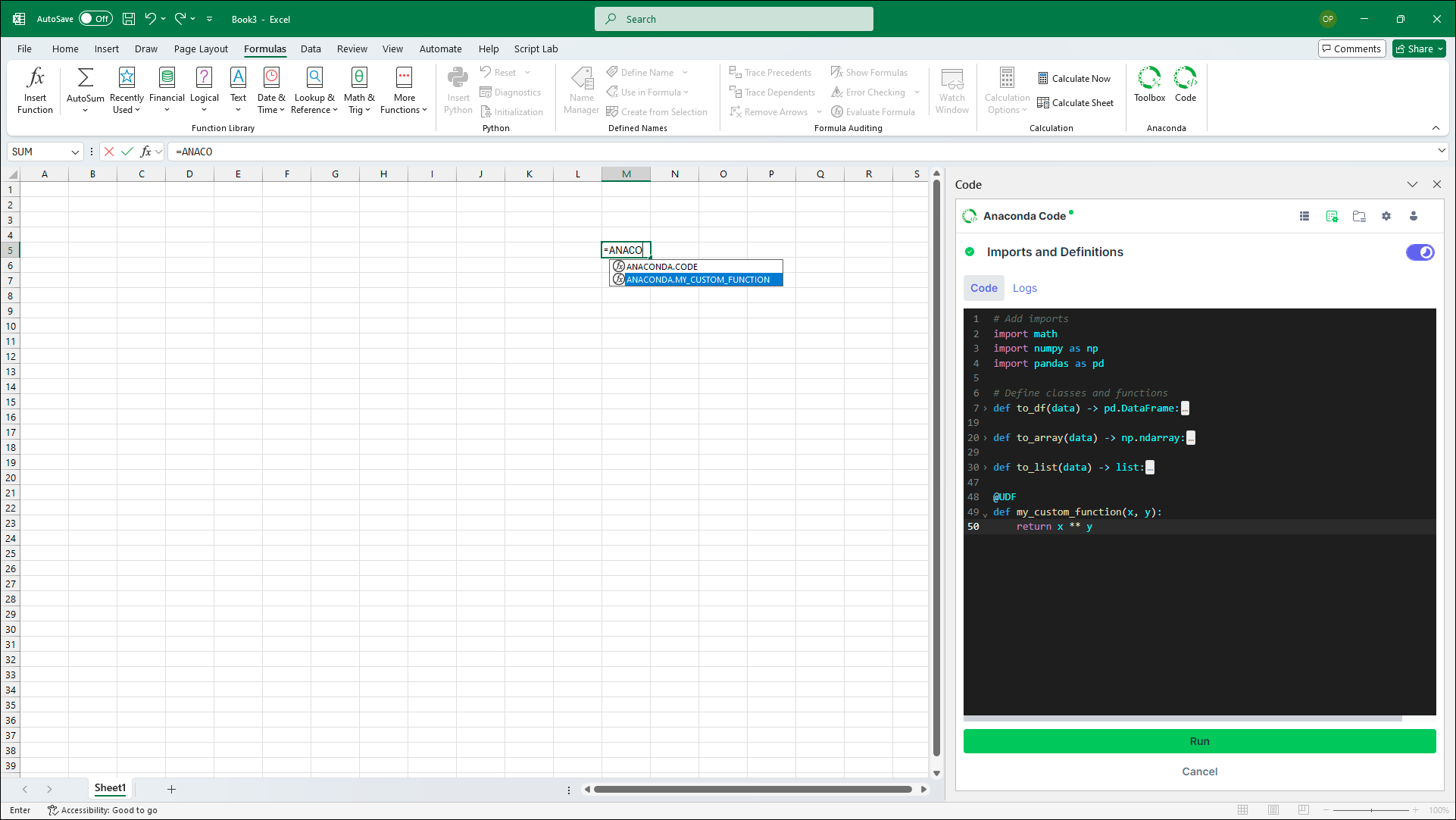Open Anaconda Code settings gear
Image resolution: width=1456 pixels, height=820 pixels.
(1386, 216)
